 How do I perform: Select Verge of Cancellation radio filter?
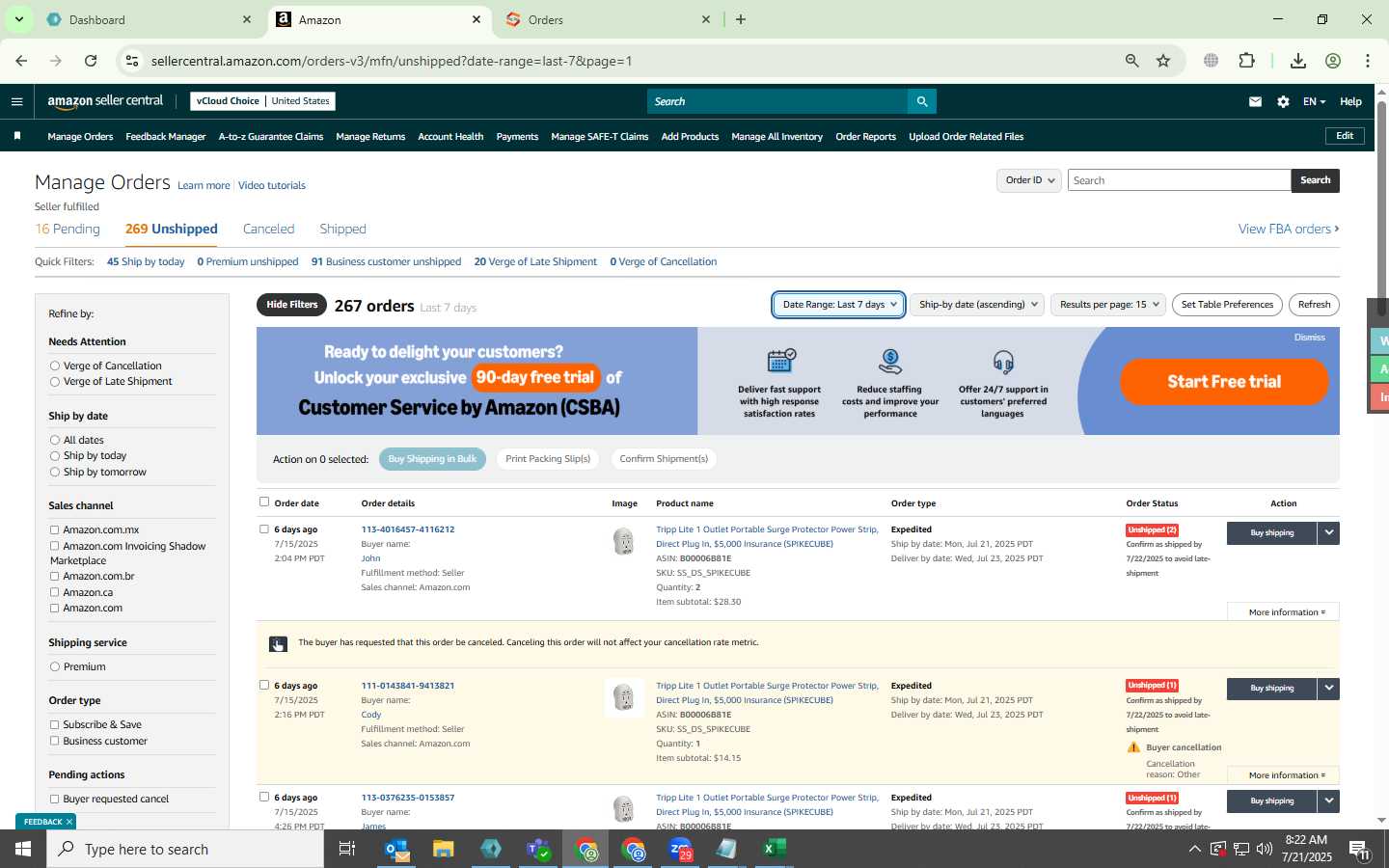click(55, 366)
